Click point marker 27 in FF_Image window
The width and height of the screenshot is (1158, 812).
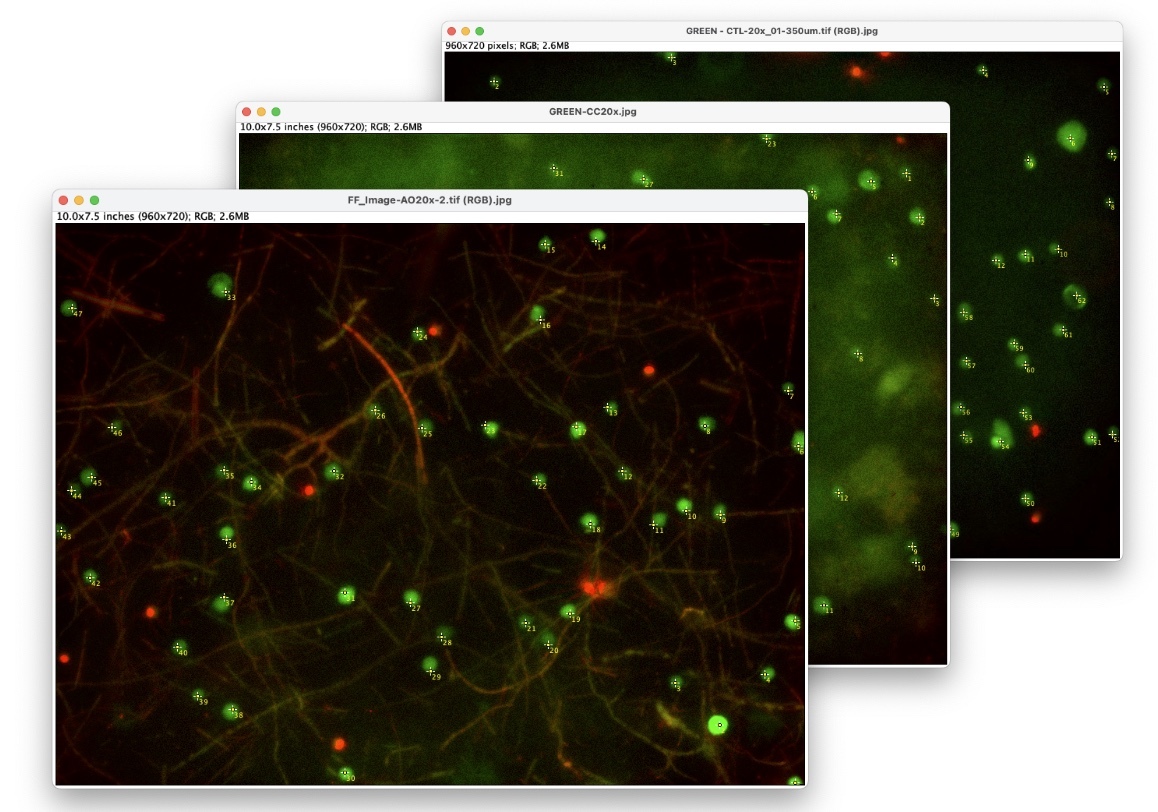click(x=411, y=604)
